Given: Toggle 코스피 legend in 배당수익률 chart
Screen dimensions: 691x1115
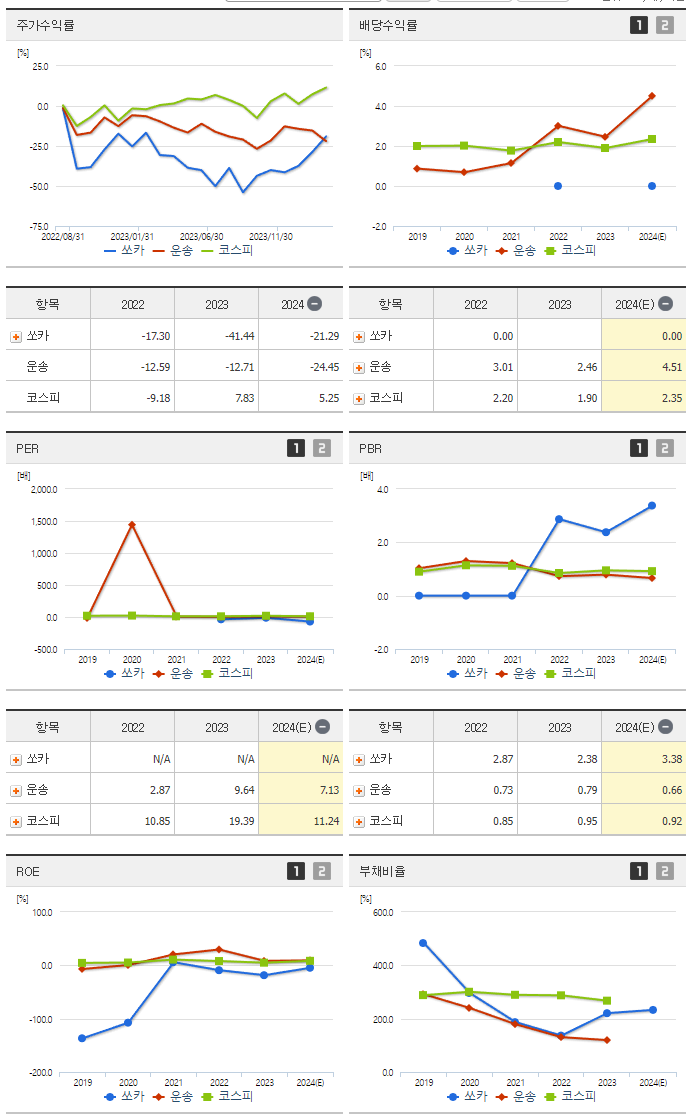Looking at the screenshot, I should click(x=570, y=250).
